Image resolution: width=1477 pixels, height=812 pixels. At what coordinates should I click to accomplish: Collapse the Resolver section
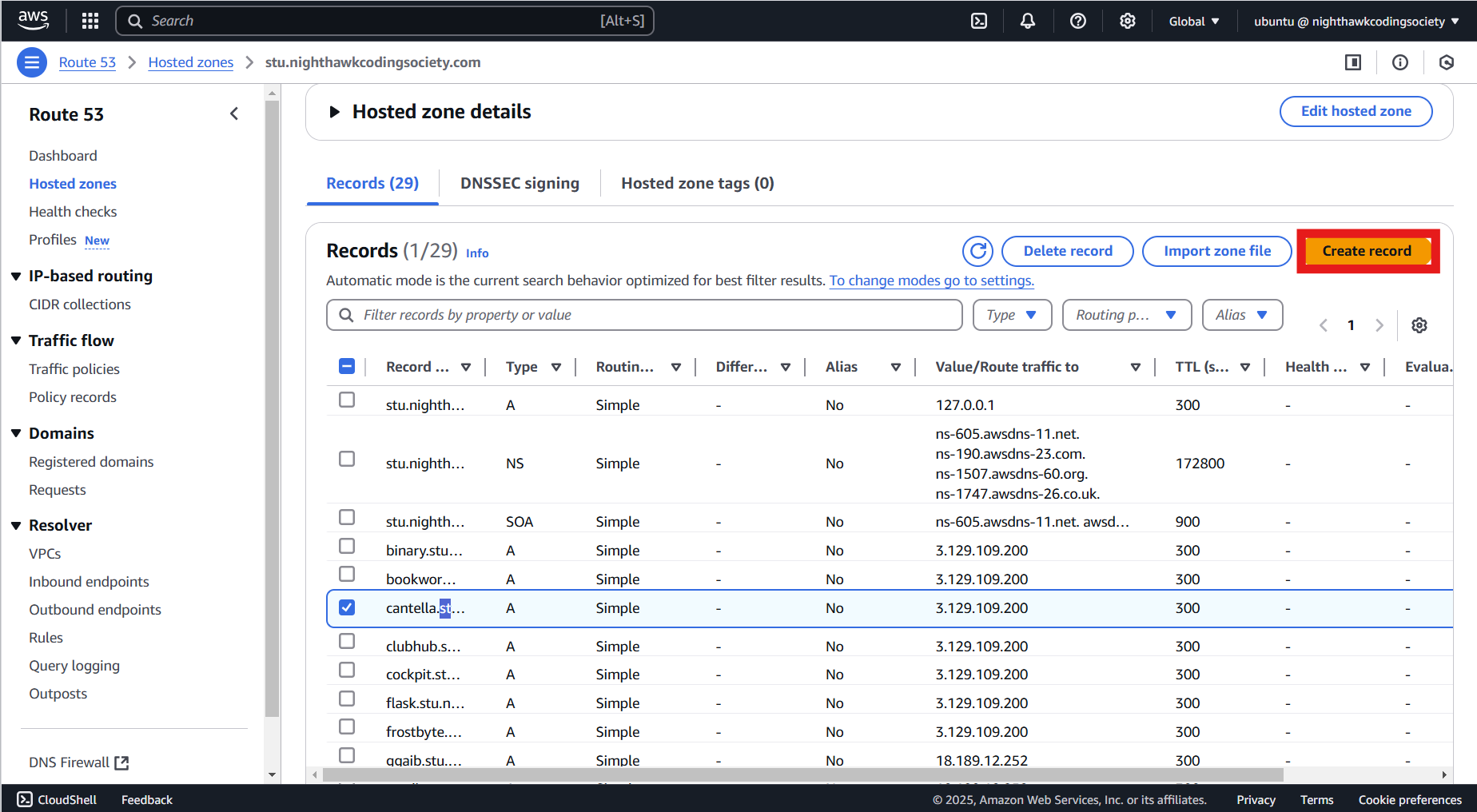pos(16,526)
